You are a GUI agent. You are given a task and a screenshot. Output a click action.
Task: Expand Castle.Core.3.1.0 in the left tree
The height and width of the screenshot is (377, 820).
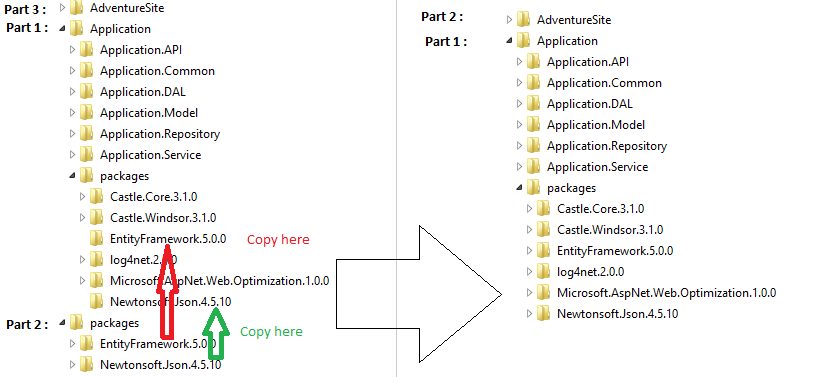pyautogui.click(x=83, y=197)
